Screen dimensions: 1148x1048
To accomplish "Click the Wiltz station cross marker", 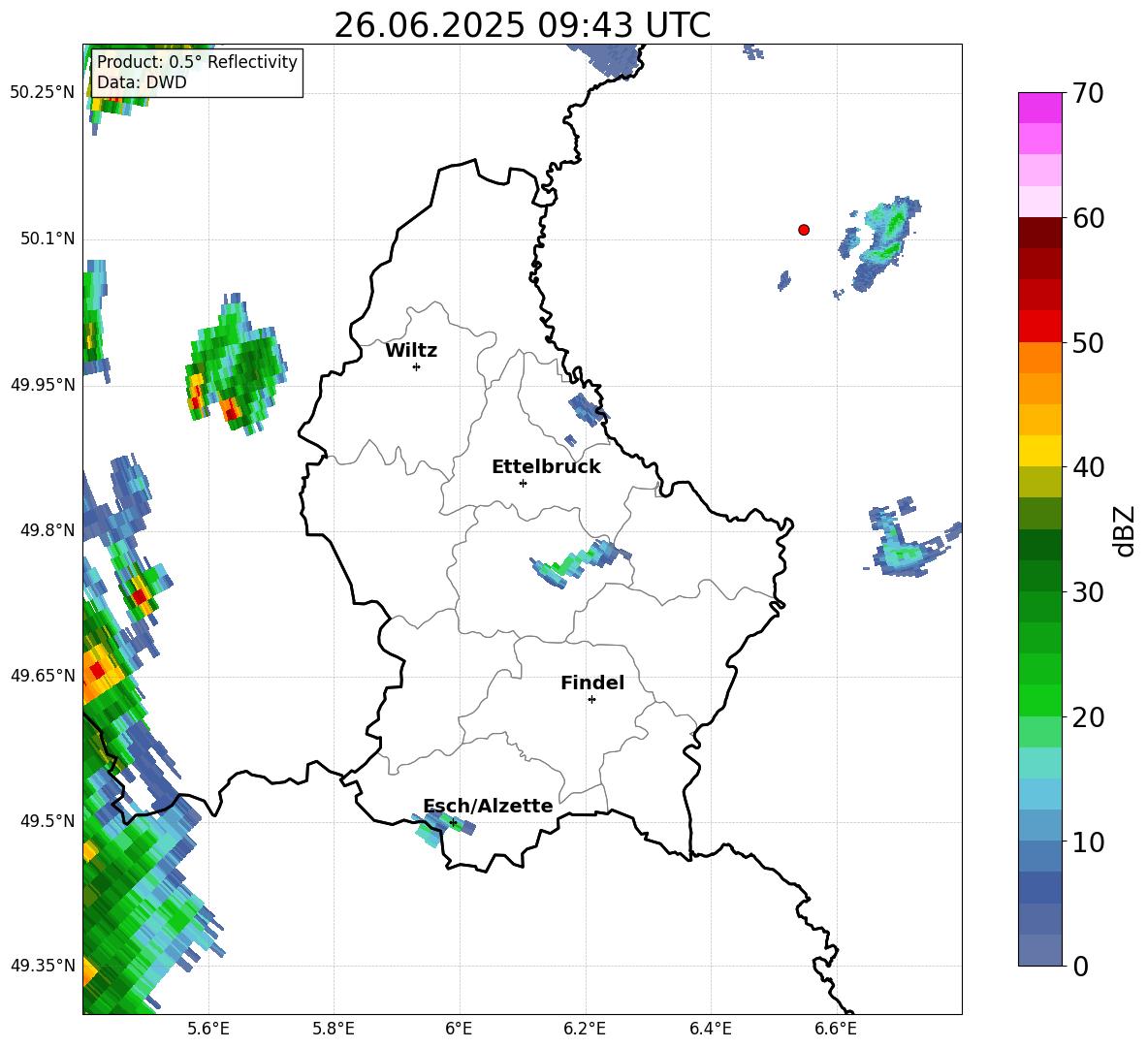I will tap(417, 366).
